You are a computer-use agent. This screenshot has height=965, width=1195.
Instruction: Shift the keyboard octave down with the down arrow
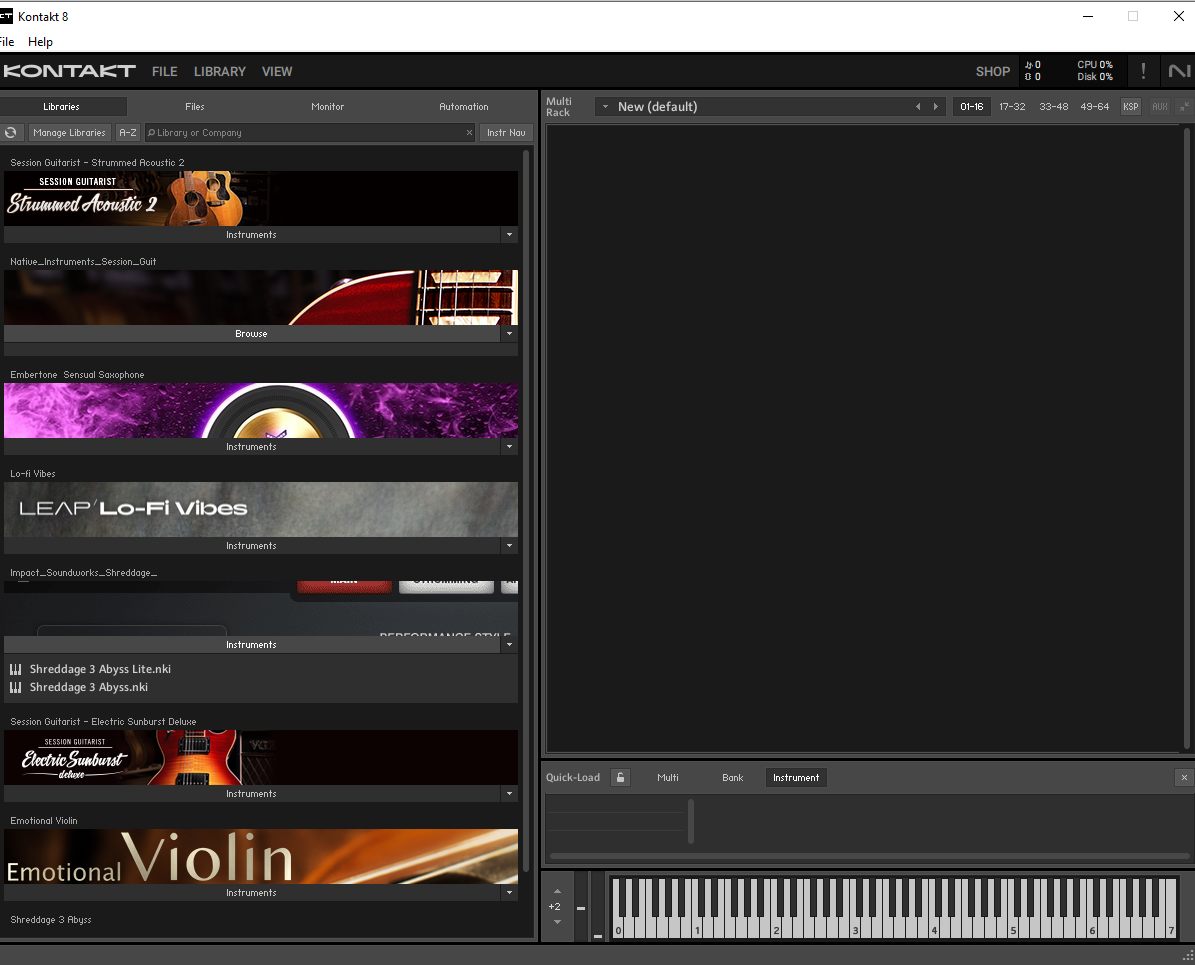click(557, 922)
